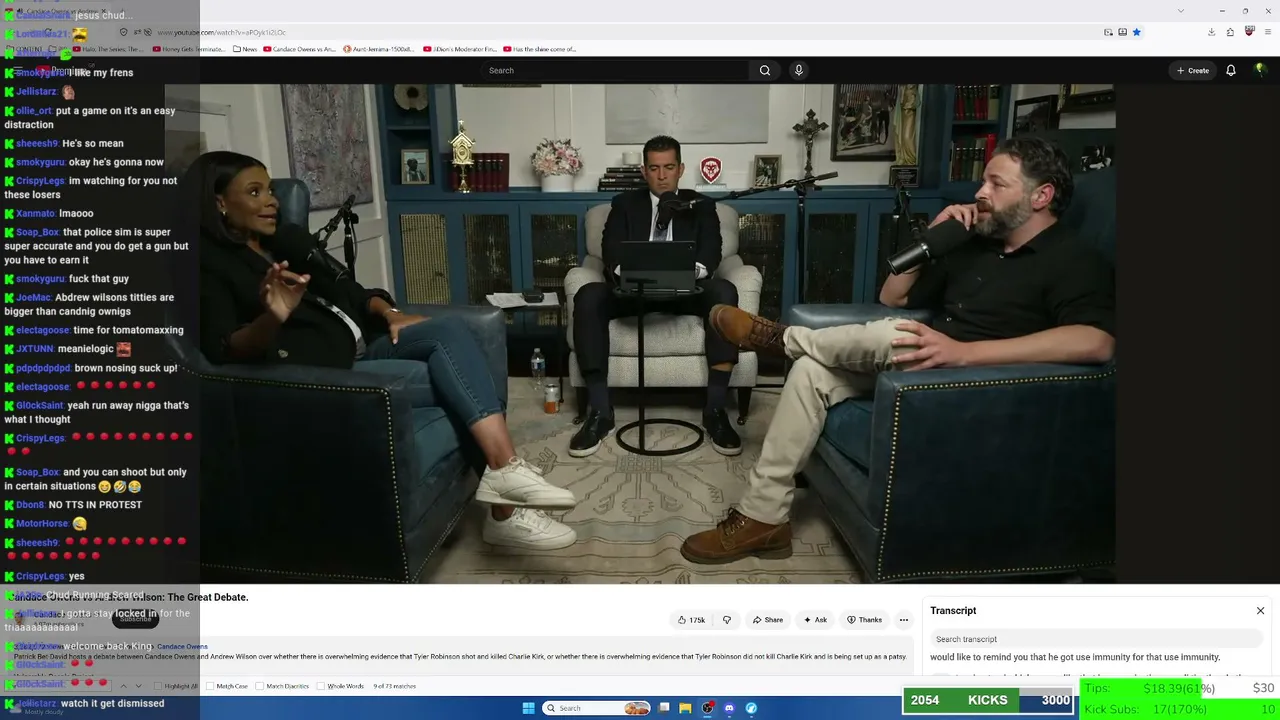Share the video
The height and width of the screenshot is (720, 1280).
pos(768,620)
